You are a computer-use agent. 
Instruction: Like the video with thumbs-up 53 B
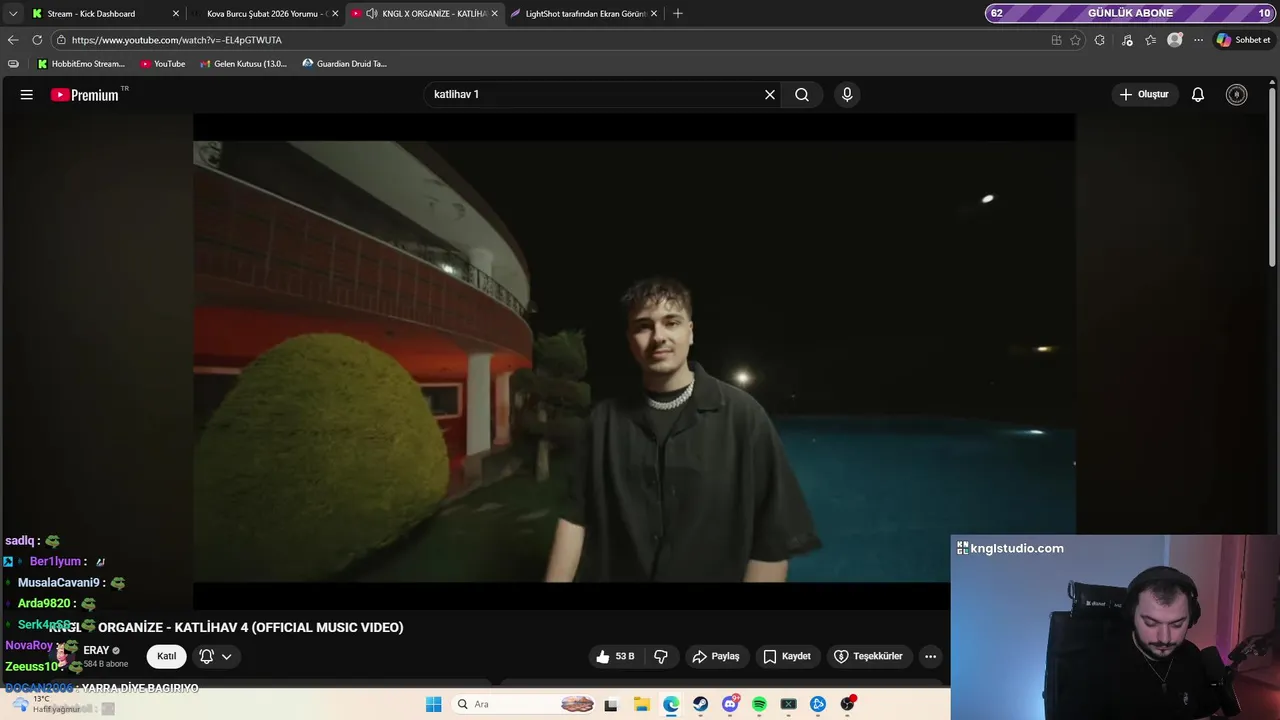pyautogui.click(x=615, y=656)
